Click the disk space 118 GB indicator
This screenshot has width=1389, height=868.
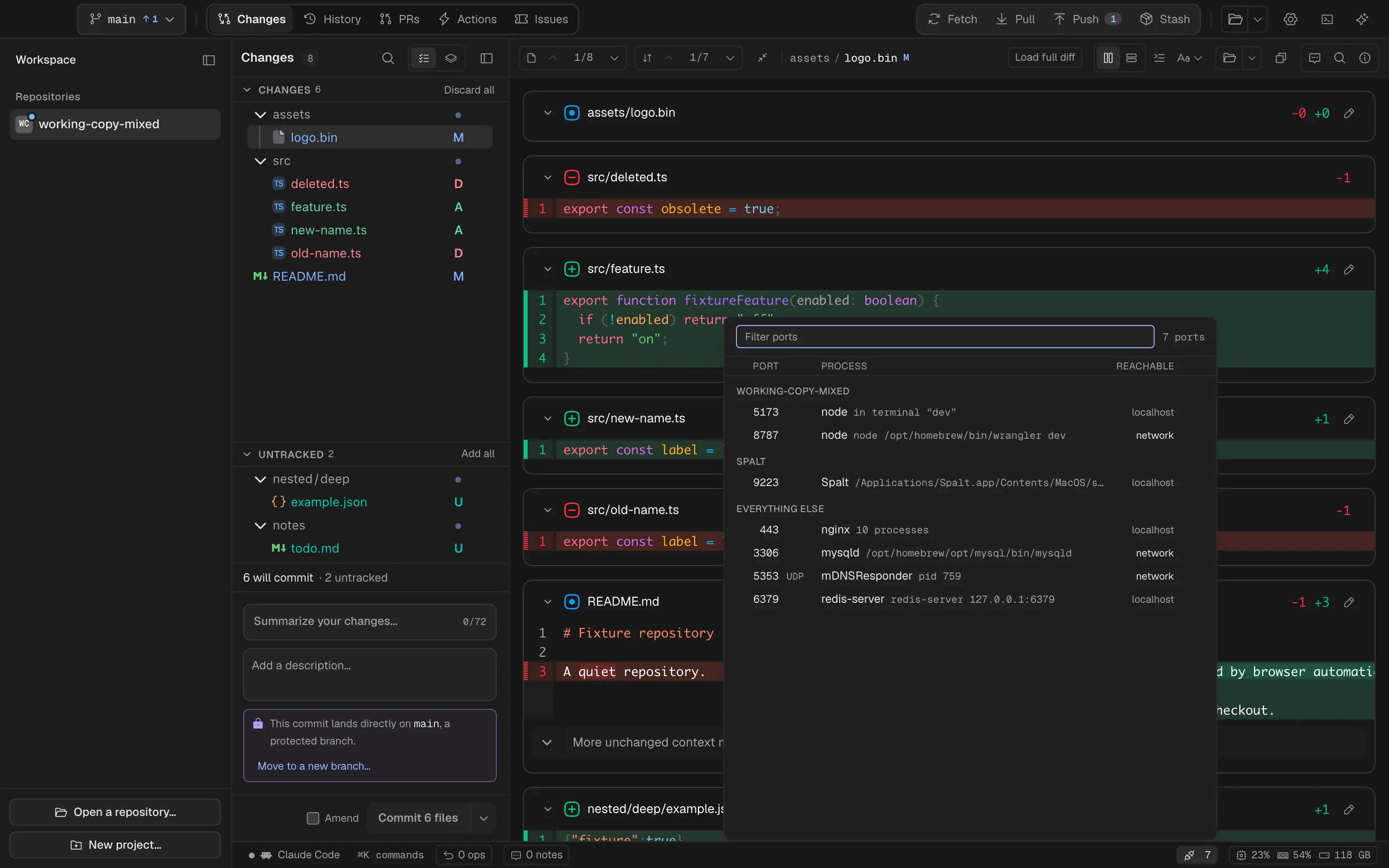coord(1344,855)
